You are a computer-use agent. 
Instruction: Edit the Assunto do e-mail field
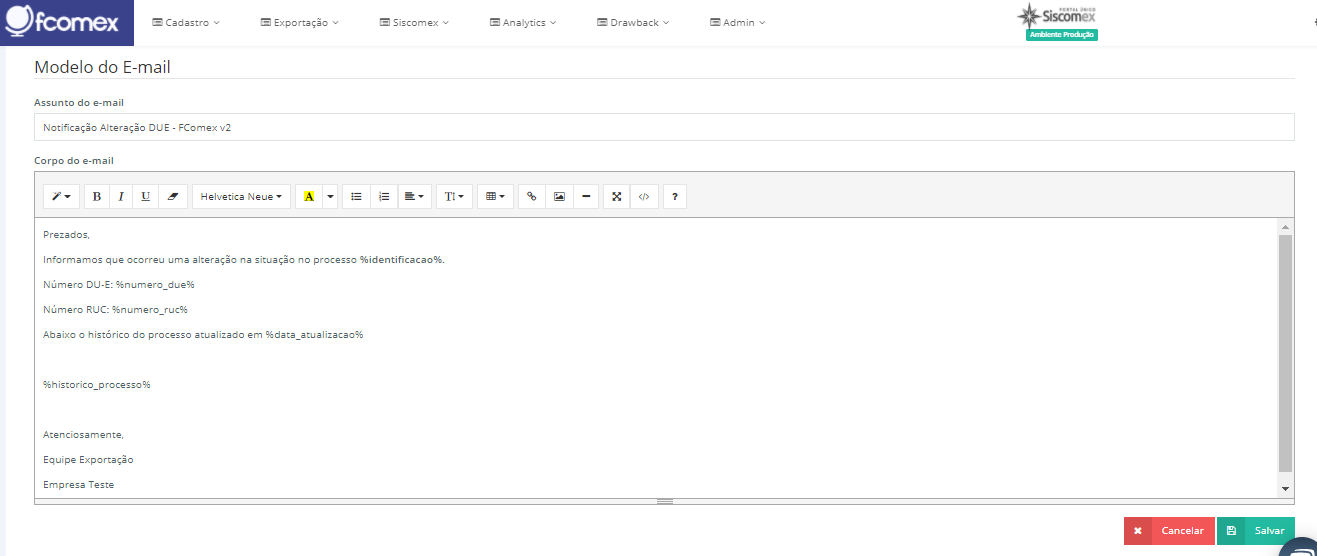[x=664, y=127]
